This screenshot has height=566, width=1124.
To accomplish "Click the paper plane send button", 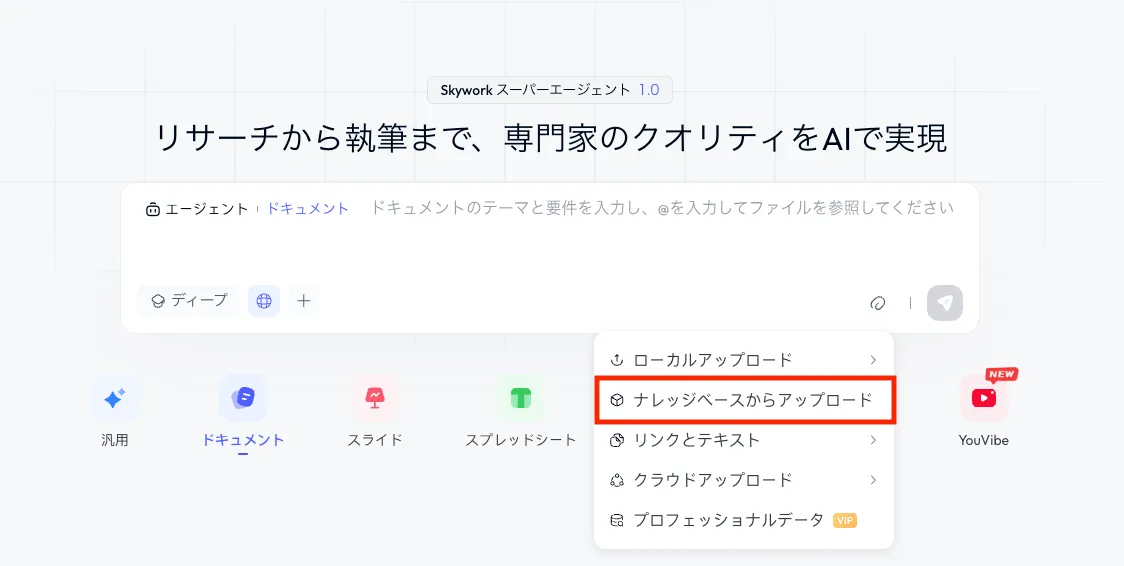I will coord(944,302).
